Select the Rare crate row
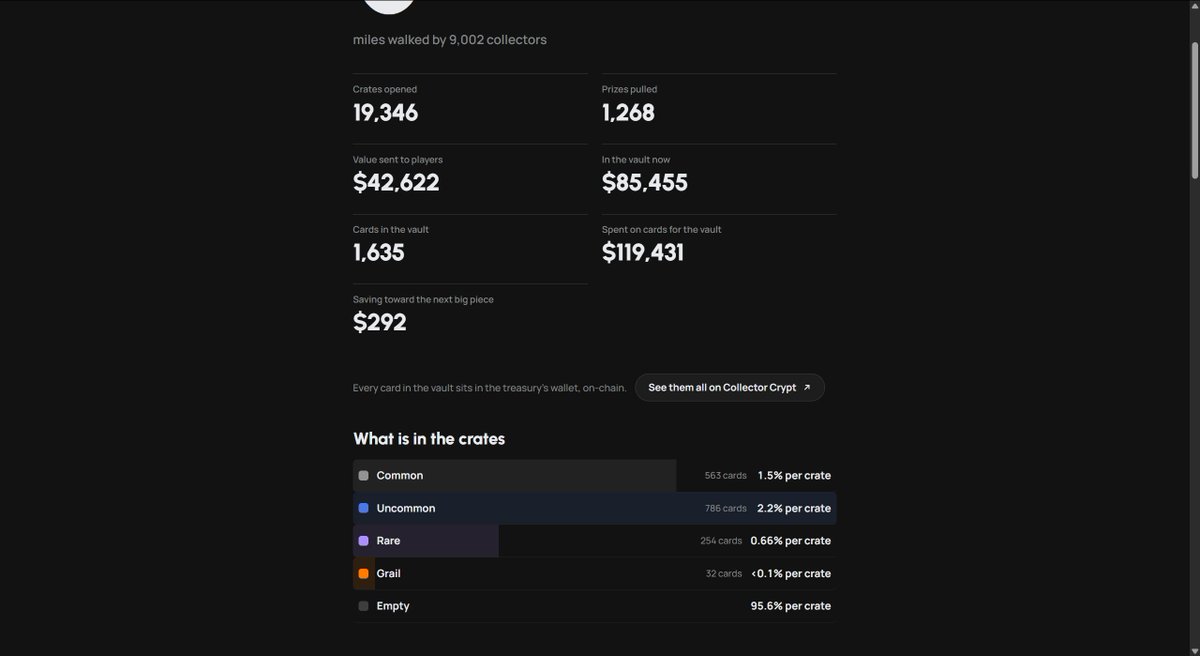Viewport: 1200px width, 656px height. point(595,541)
